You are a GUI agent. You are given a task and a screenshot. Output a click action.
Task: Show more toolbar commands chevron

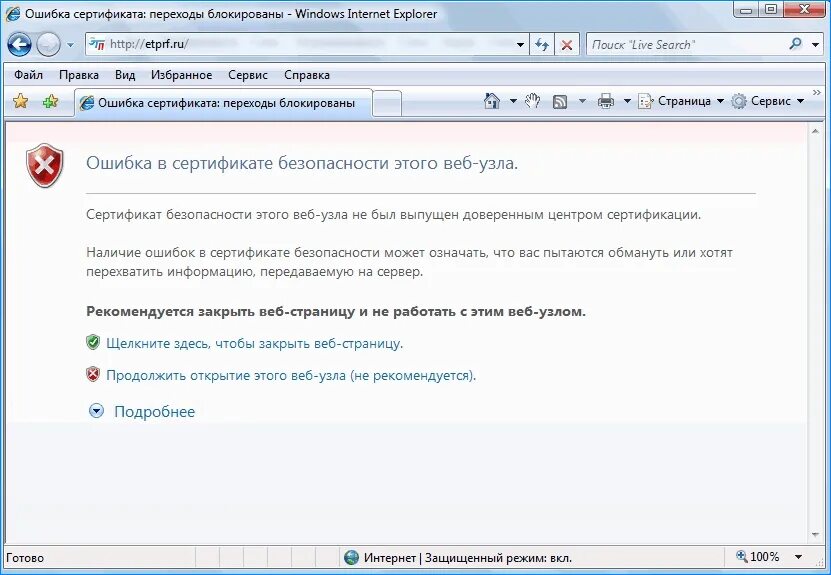click(x=816, y=92)
